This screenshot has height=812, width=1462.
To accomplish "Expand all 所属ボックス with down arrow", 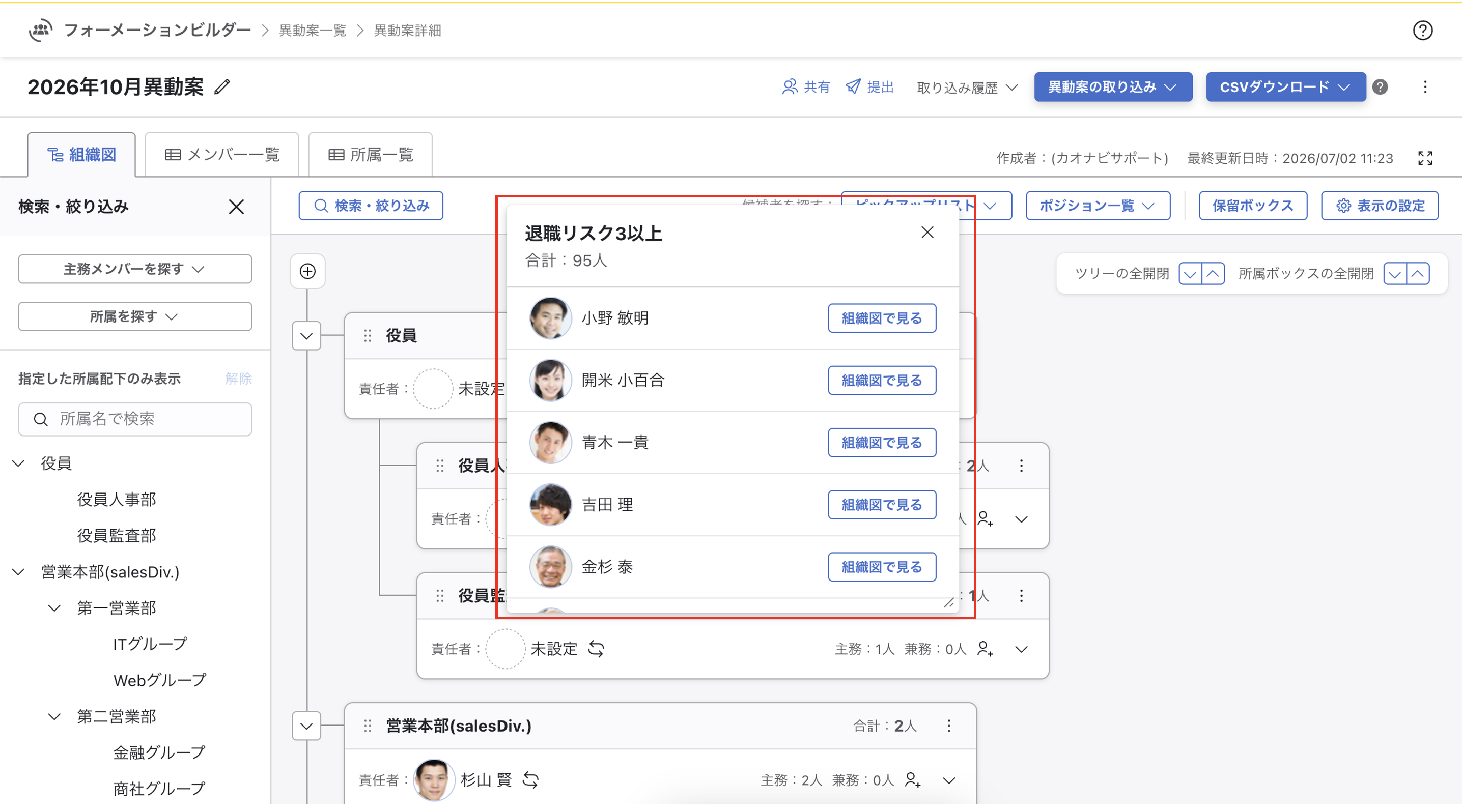I will point(1395,273).
